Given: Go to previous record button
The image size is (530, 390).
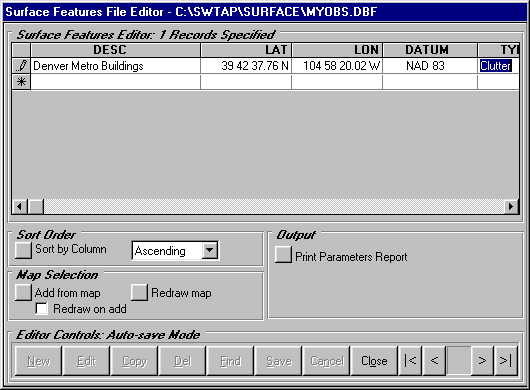Looking at the screenshot, I should [x=434, y=361].
